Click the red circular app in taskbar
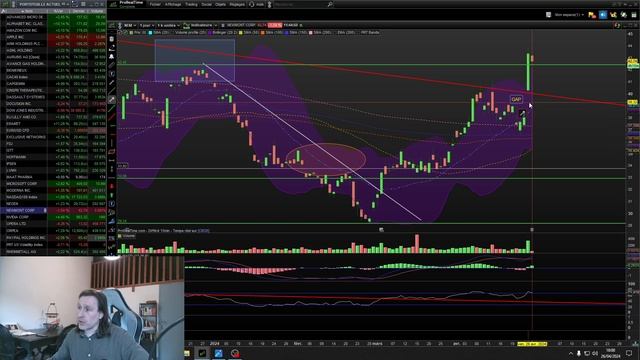The width and height of the screenshot is (640, 360). point(235,353)
